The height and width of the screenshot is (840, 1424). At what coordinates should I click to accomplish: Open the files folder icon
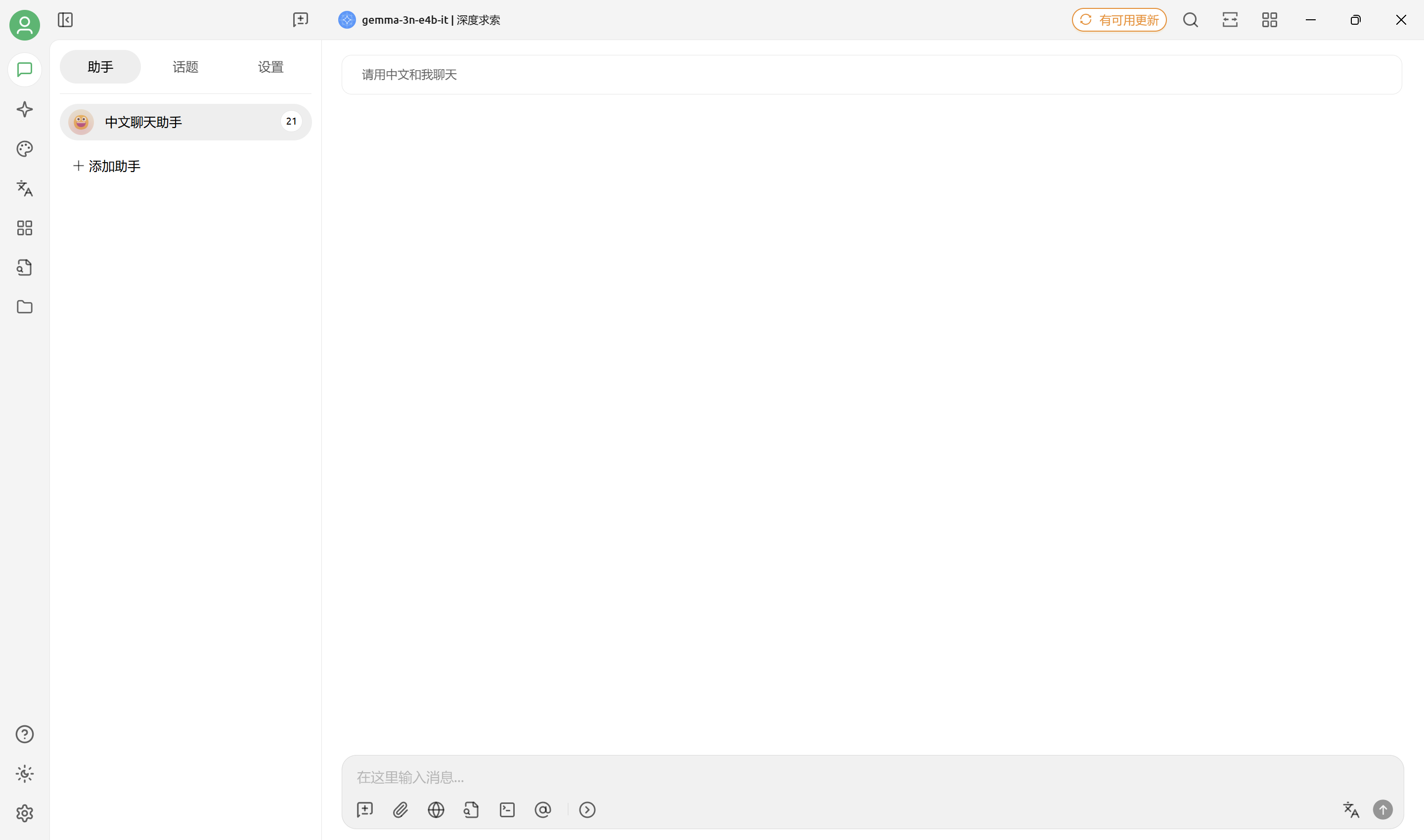(24, 307)
